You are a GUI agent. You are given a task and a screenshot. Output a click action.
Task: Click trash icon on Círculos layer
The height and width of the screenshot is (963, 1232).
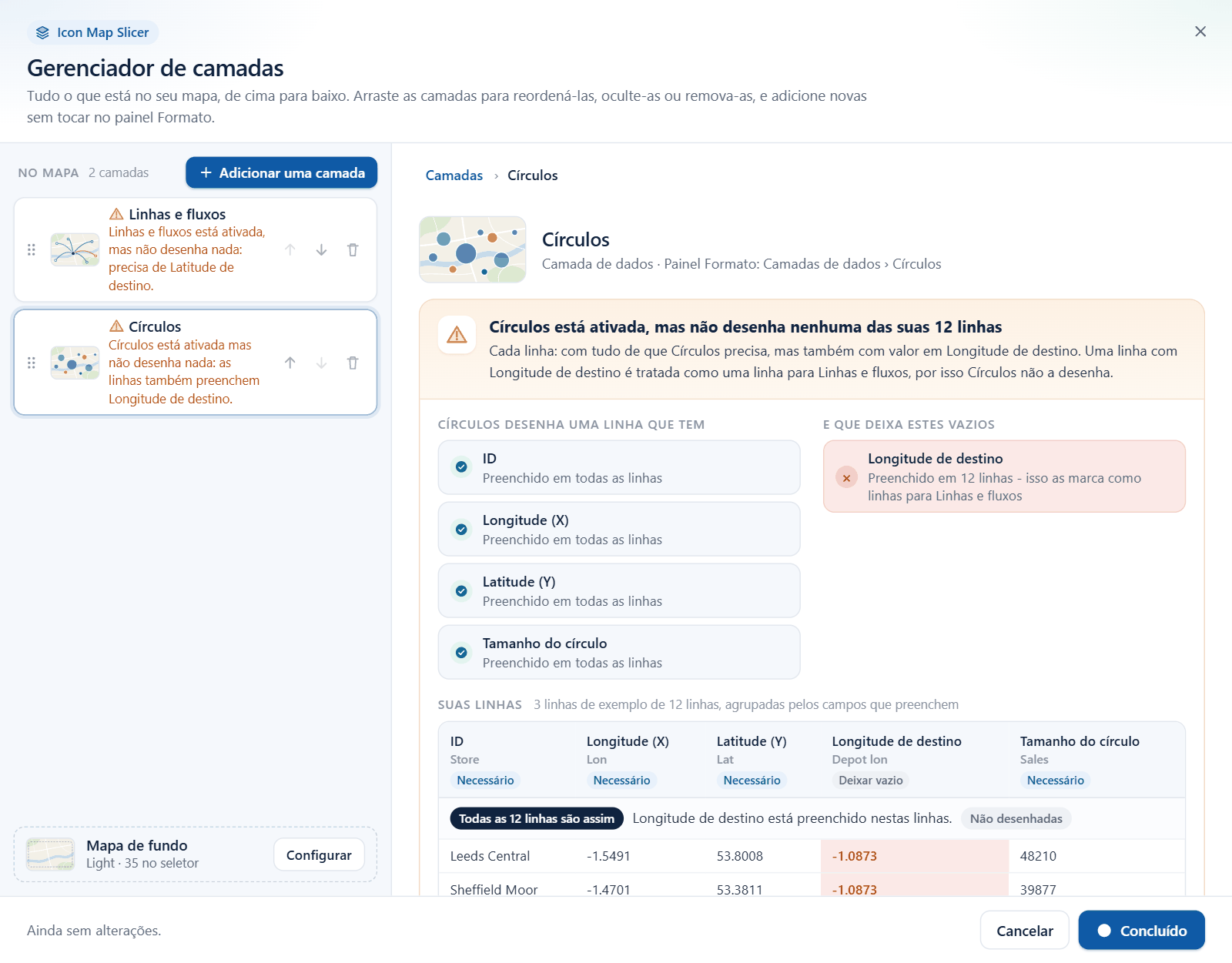(x=353, y=363)
